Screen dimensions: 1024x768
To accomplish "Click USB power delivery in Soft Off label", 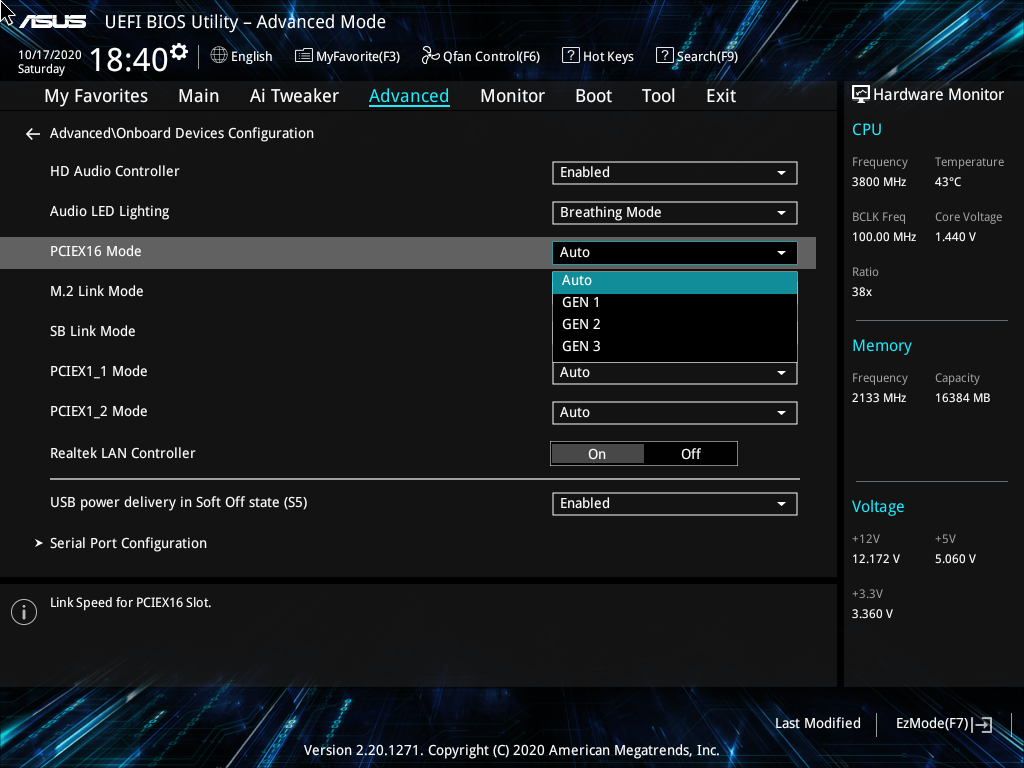I will (179, 502).
